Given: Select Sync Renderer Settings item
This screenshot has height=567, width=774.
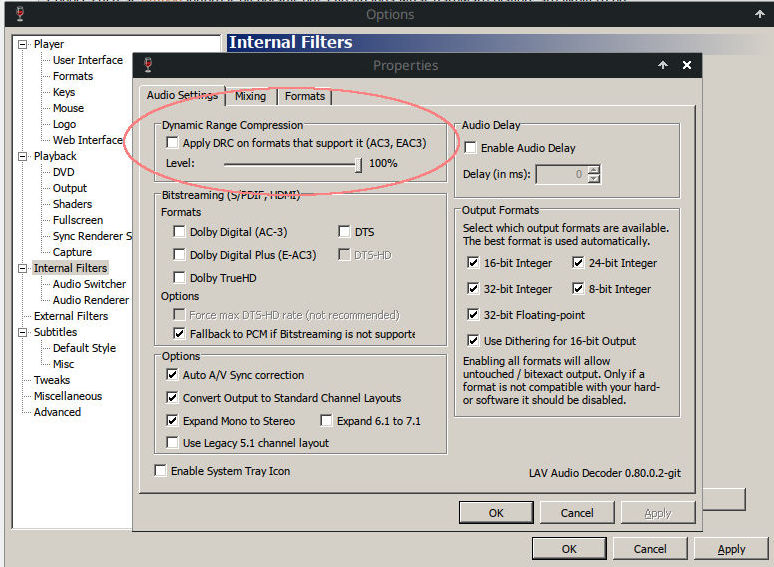Looking at the screenshot, I should coord(92,236).
